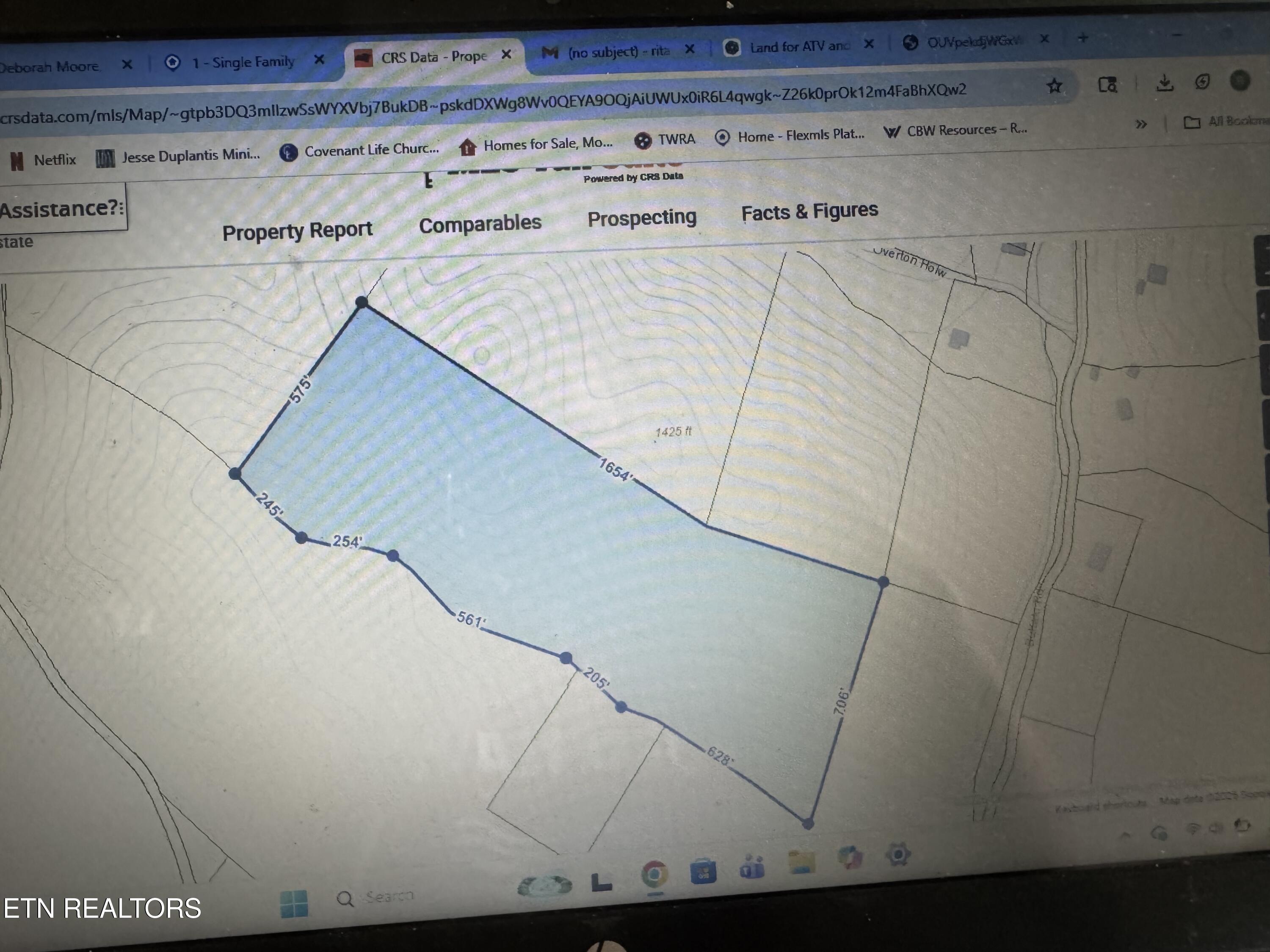Open the Property Report menu
The width and height of the screenshot is (1270, 952).
[x=298, y=231]
